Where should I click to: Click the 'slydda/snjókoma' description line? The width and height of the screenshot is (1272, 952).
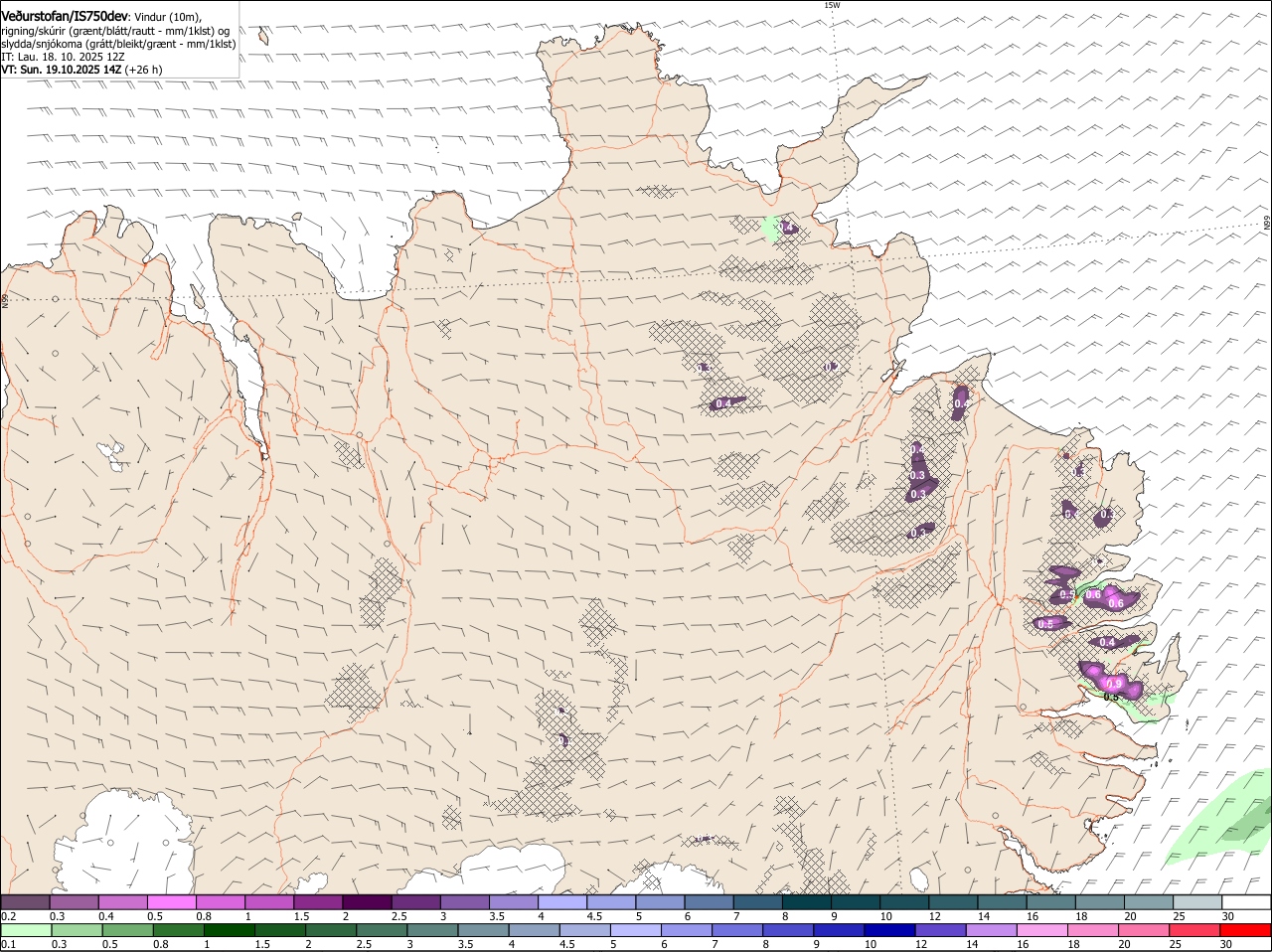[x=118, y=44]
